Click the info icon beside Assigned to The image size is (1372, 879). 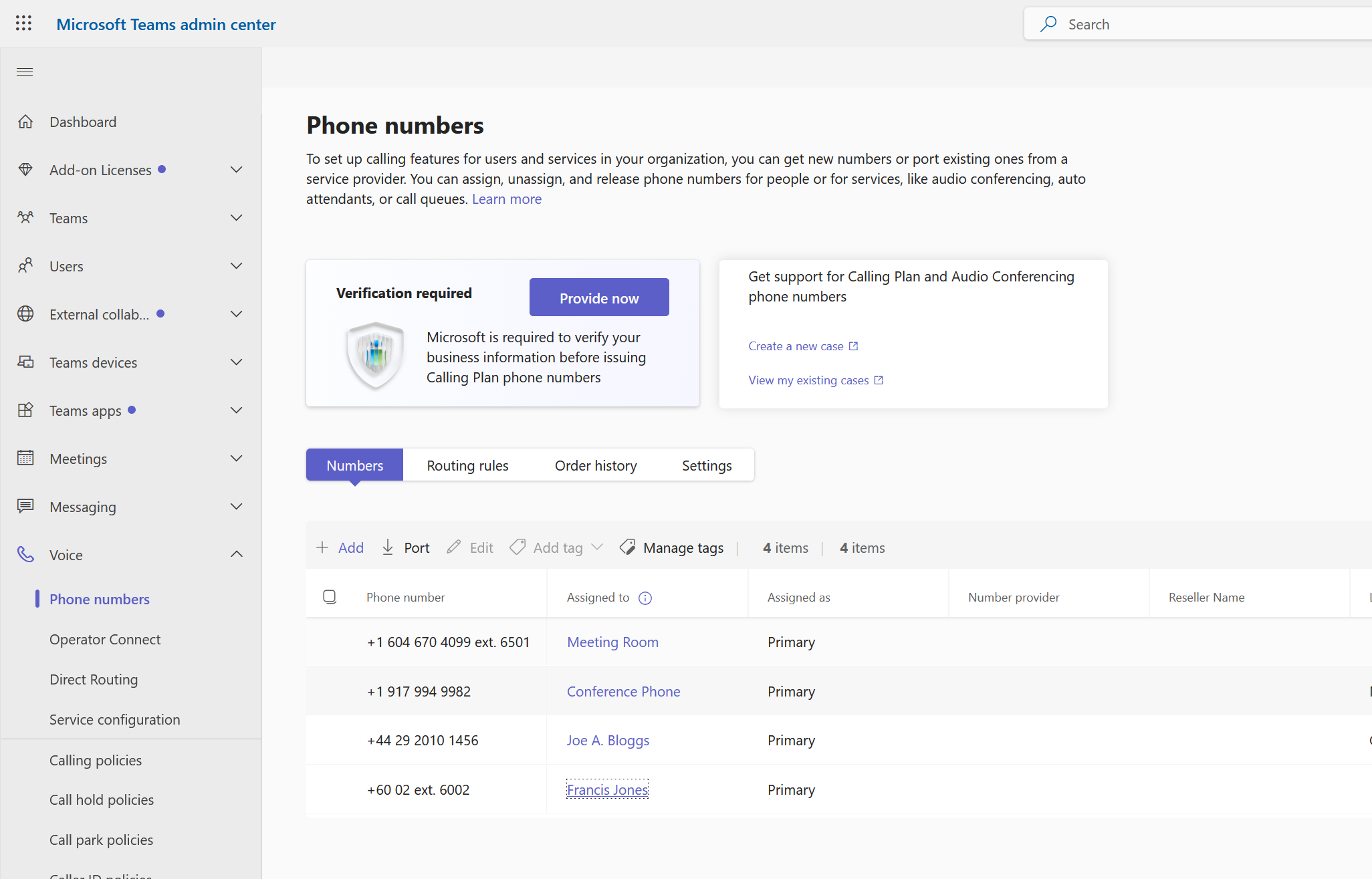point(645,598)
